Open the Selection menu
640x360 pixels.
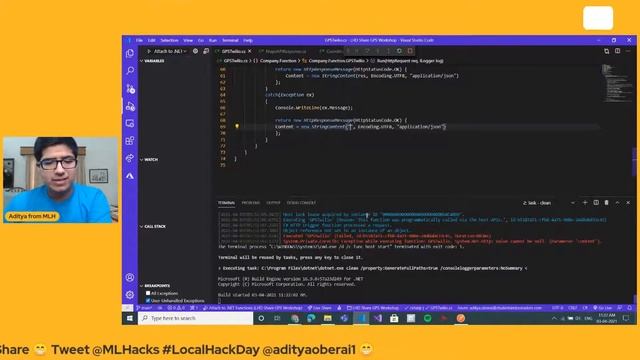tap(169, 40)
